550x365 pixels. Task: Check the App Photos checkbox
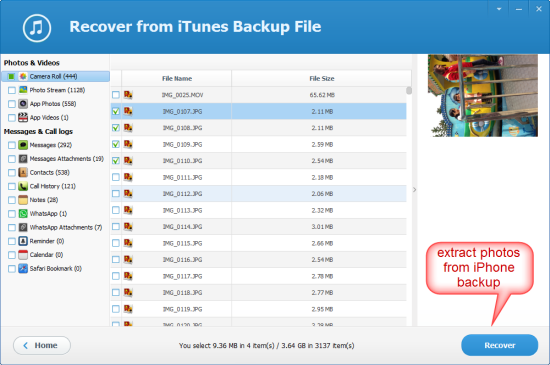point(12,104)
